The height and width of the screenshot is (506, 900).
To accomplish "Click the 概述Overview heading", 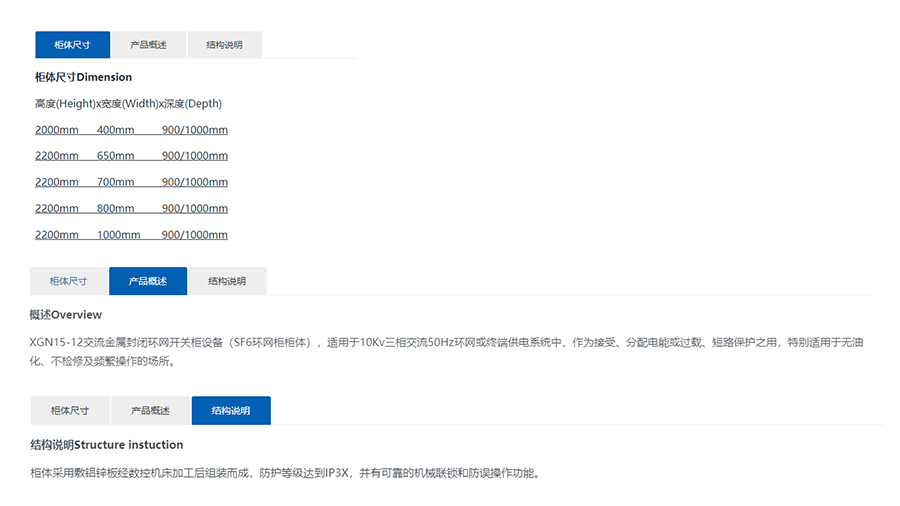I will coord(65,315).
